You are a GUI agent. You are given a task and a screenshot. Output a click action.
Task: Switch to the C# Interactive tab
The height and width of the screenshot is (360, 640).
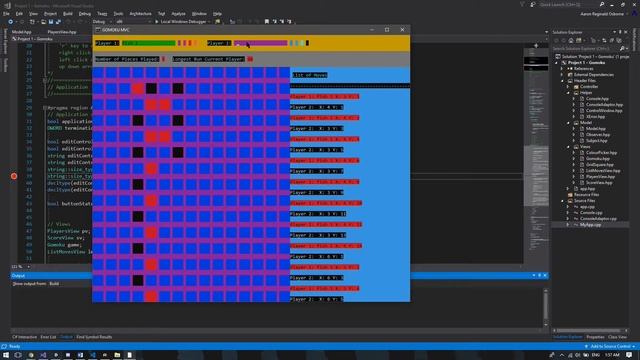click(x=24, y=337)
